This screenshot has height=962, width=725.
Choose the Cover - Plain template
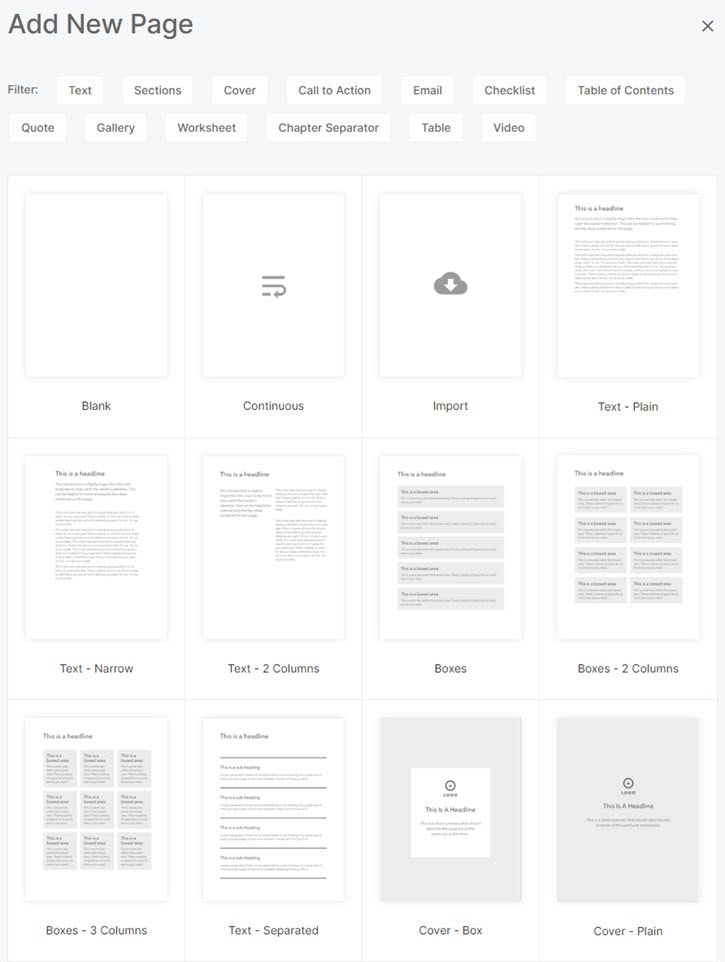click(x=628, y=809)
